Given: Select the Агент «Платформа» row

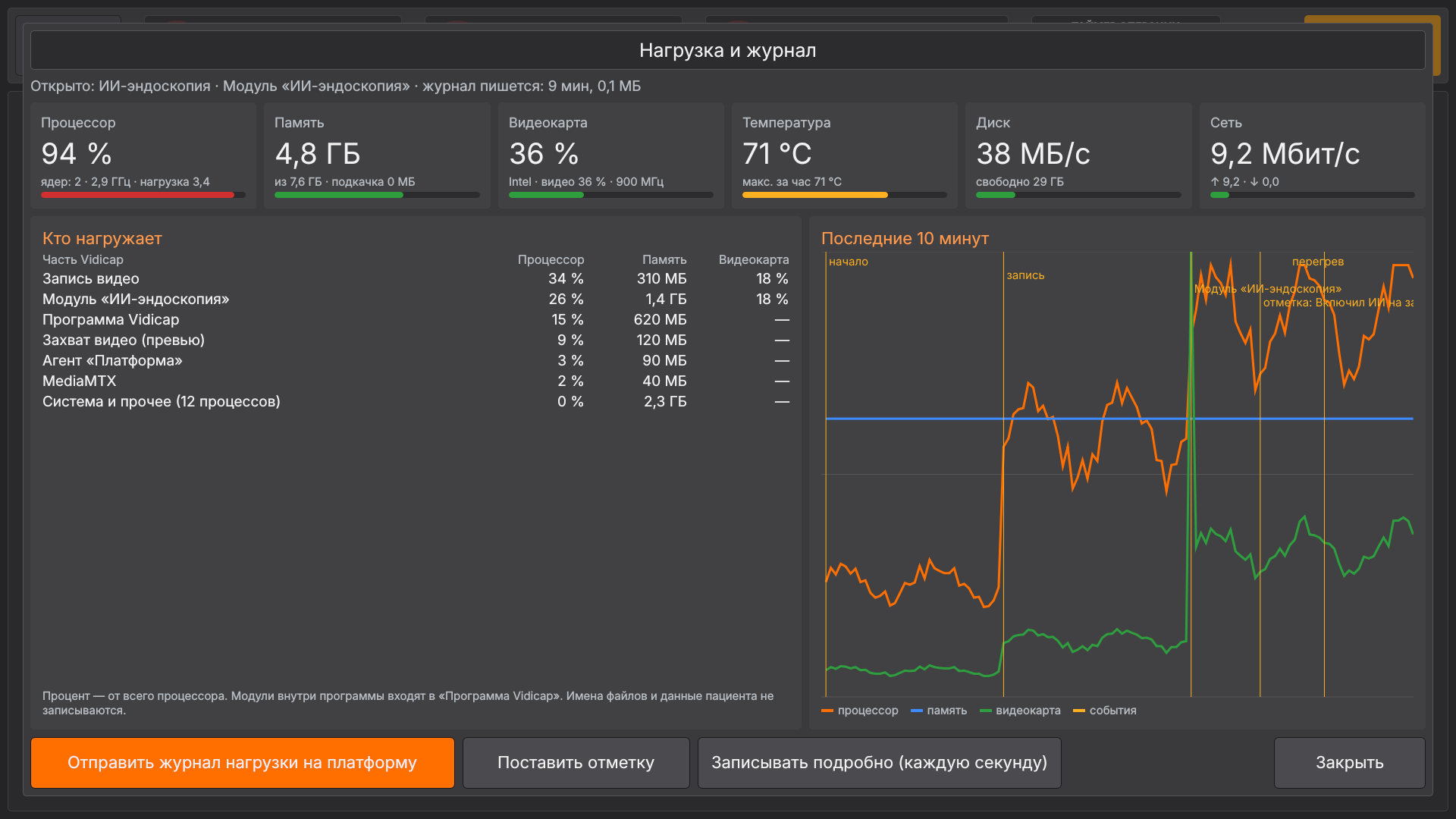Looking at the screenshot, I should [x=416, y=361].
